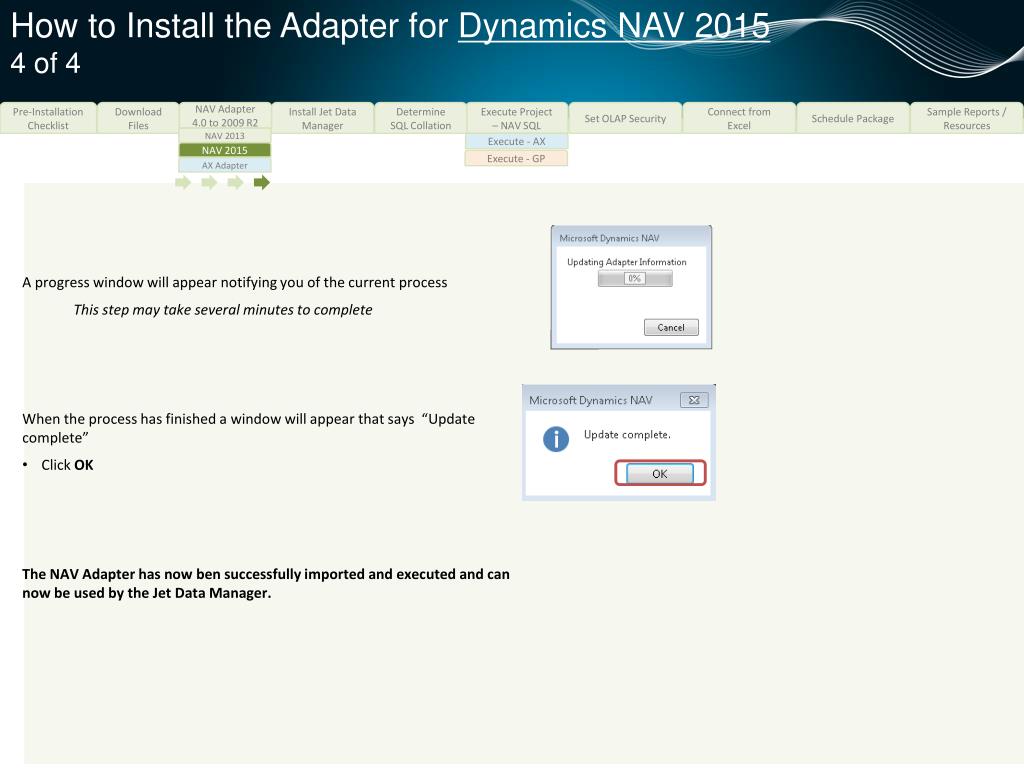The width and height of the screenshot is (1024, 768).
Task: Go to the Schedule Package tab
Action: click(x=853, y=118)
